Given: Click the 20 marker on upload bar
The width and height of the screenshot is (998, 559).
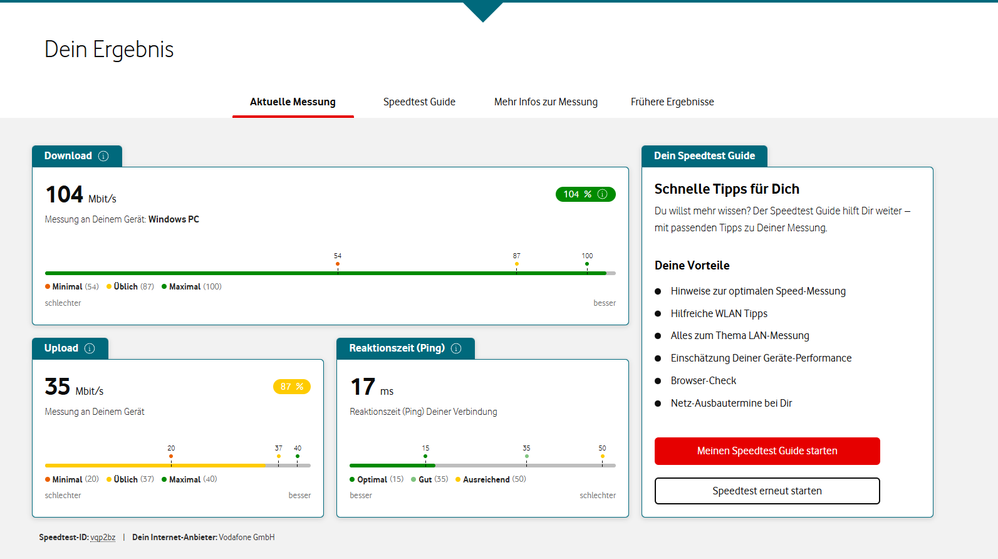Looking at the screenshot, I should click(171, 455).
